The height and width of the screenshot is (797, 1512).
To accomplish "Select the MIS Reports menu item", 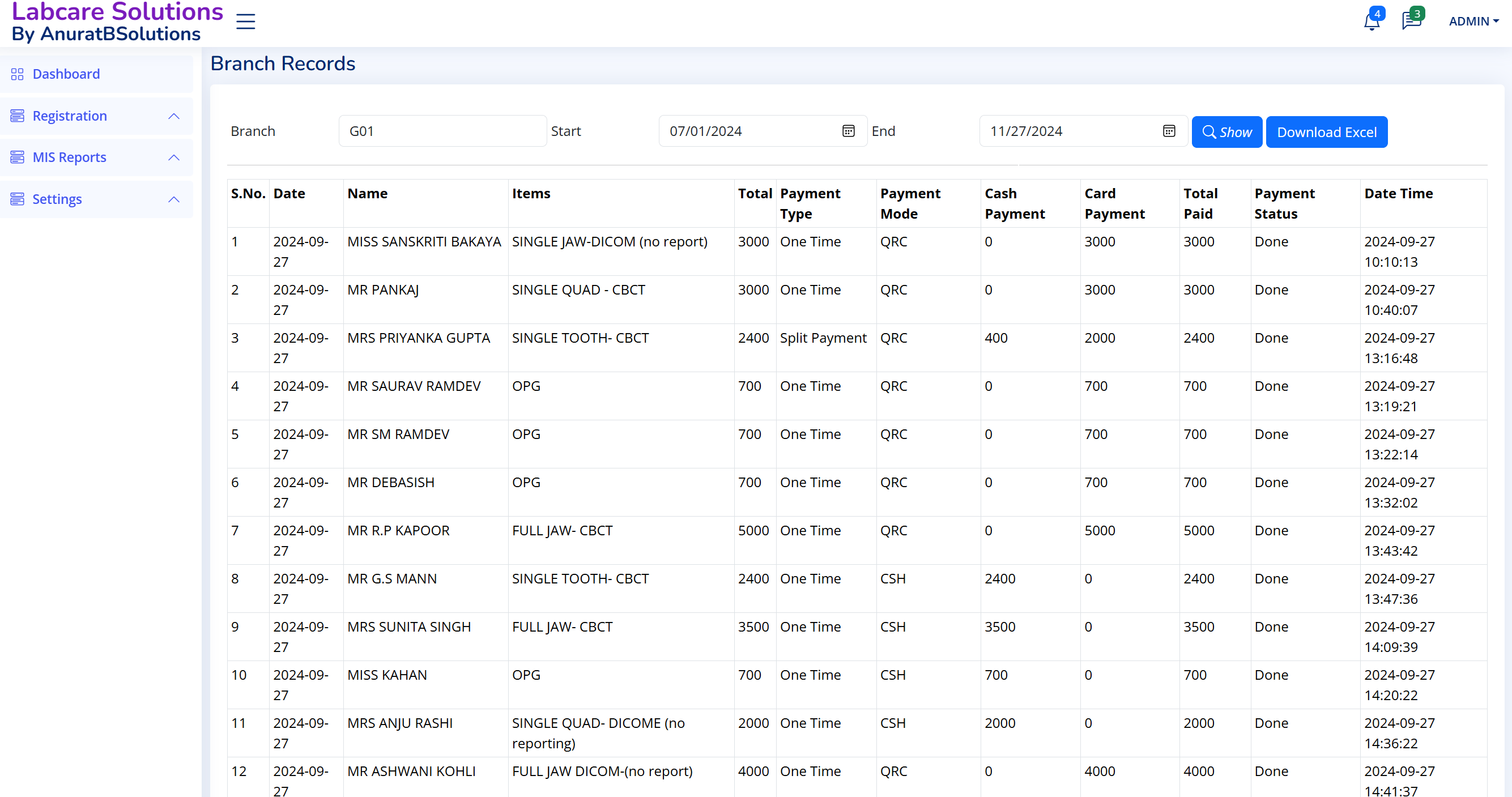I will click(69, 157).
